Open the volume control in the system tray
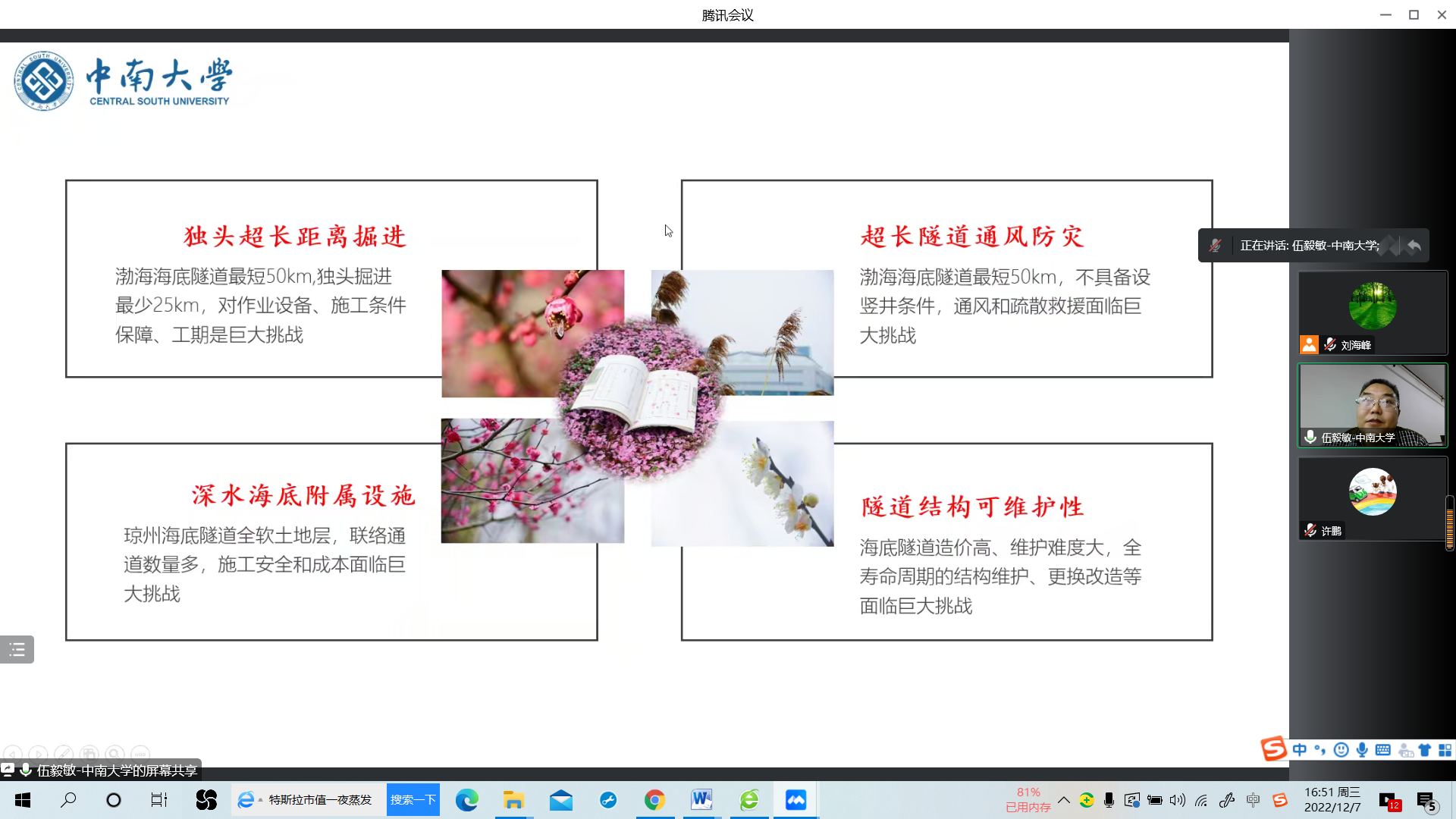This screenshot has height=819, width=1456. coord(1177,800)
